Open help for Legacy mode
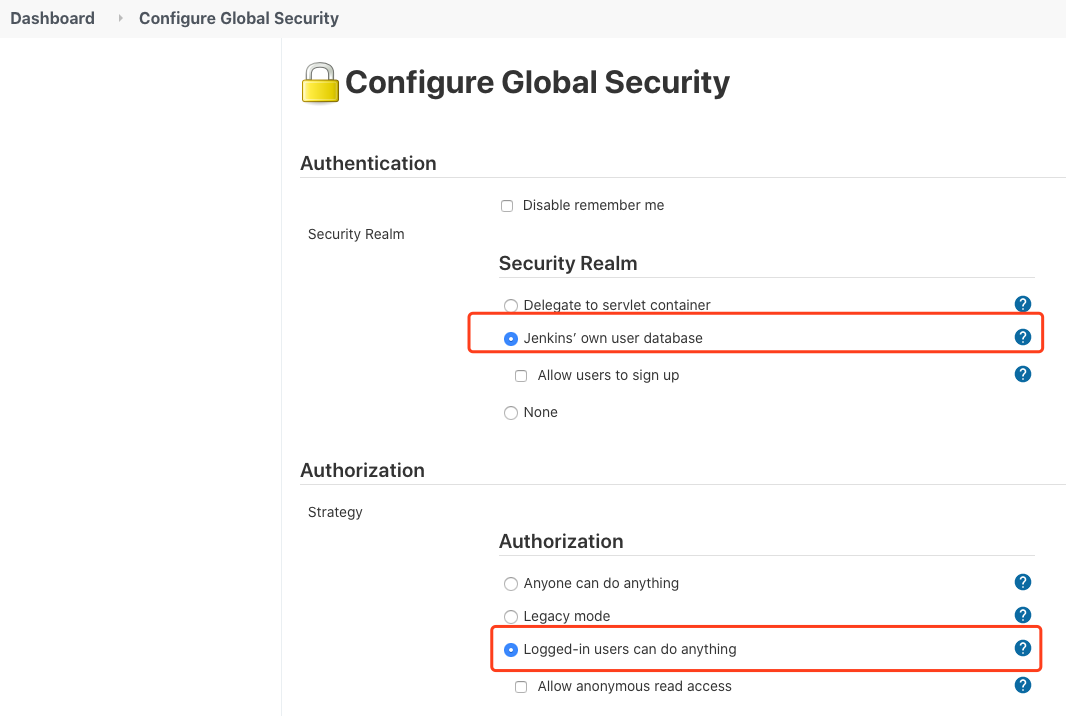1066x716 pixels. [x=1022, y=615]
